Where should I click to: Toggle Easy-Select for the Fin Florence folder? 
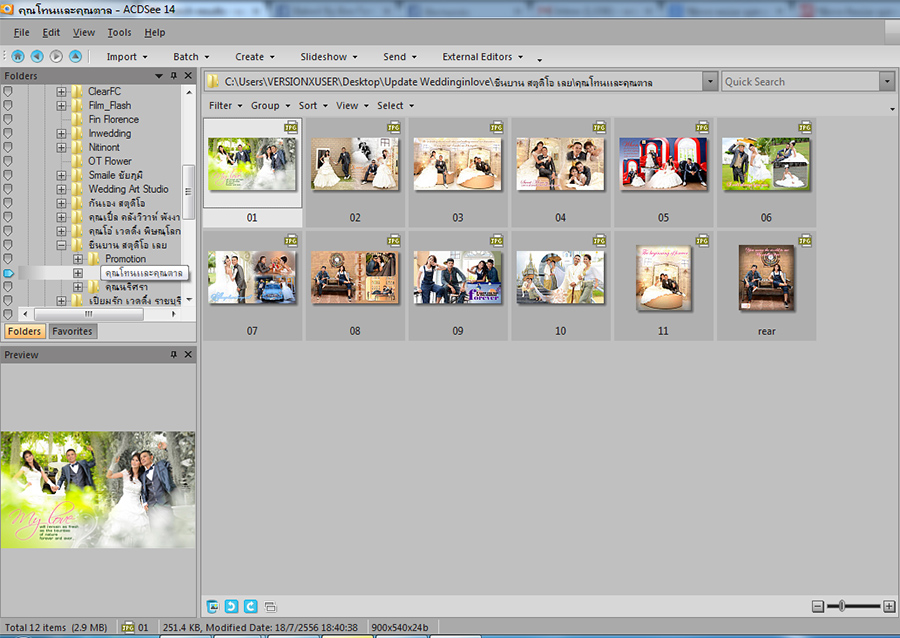tap(8, 119)
